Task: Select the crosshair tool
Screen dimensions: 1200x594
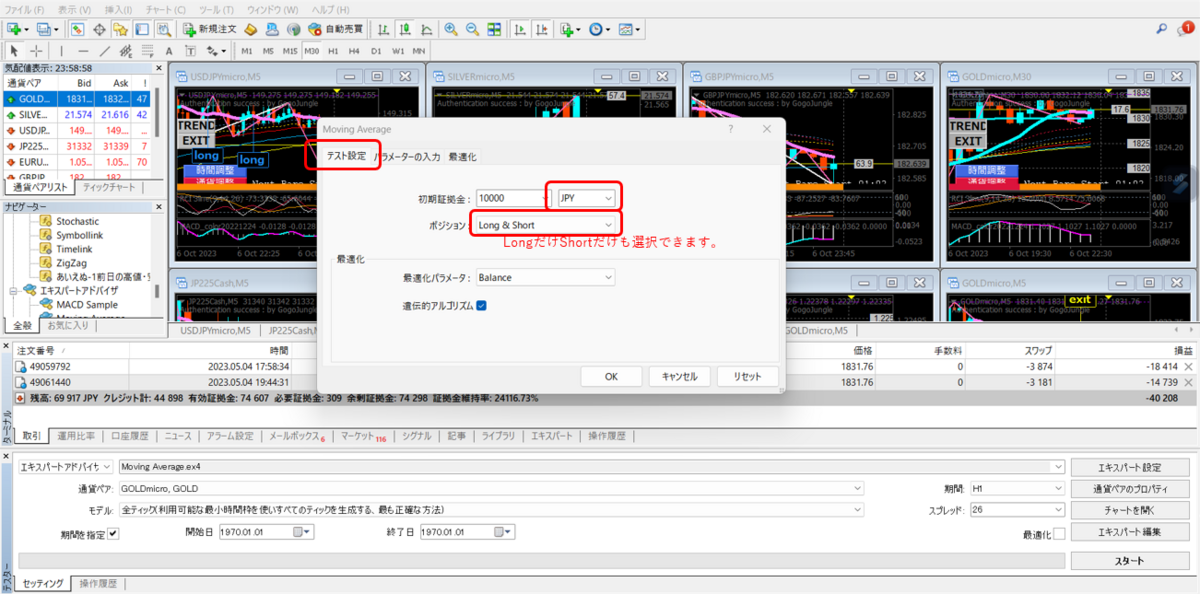Action: [x=36, y=50]
